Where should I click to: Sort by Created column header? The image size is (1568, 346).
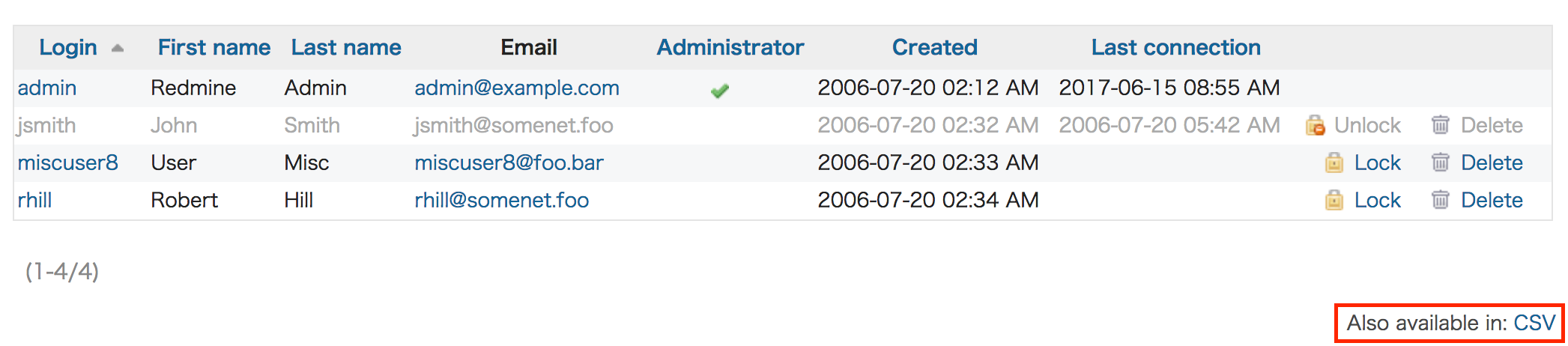click(x=935, y=47)
